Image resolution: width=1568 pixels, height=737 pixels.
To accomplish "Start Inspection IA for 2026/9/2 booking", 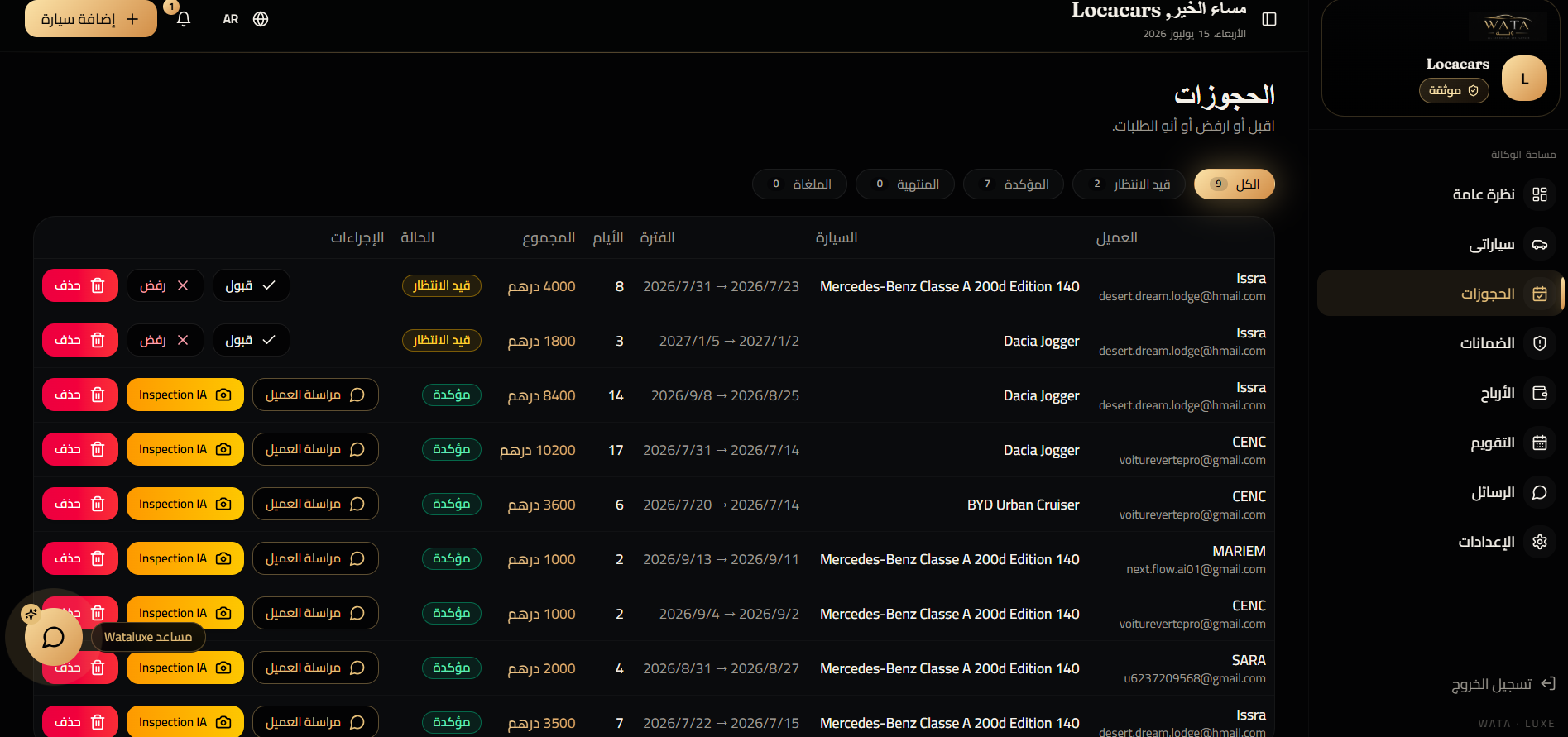I will tap(185, 613).
